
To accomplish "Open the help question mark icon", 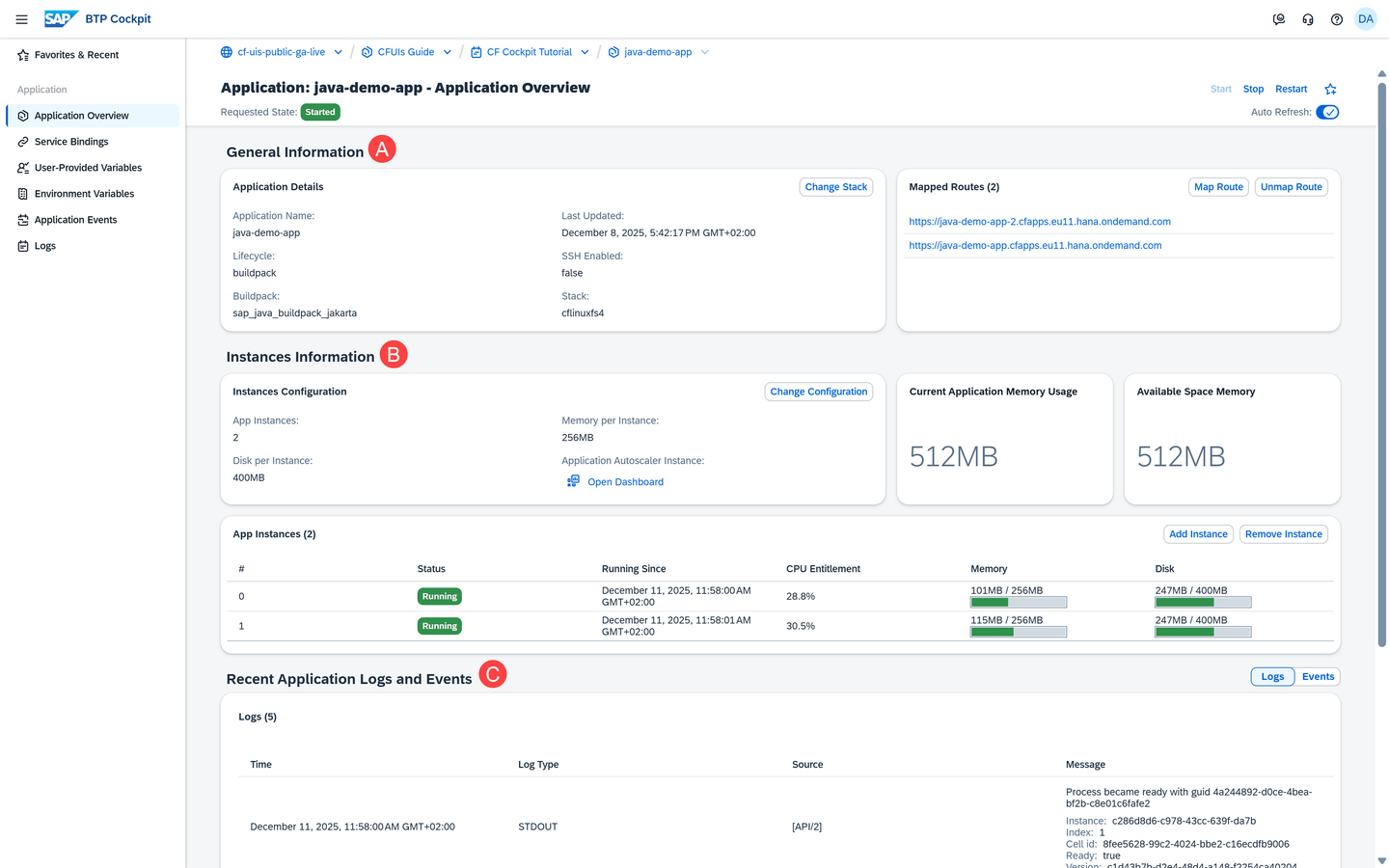I will click(1337, 19).
